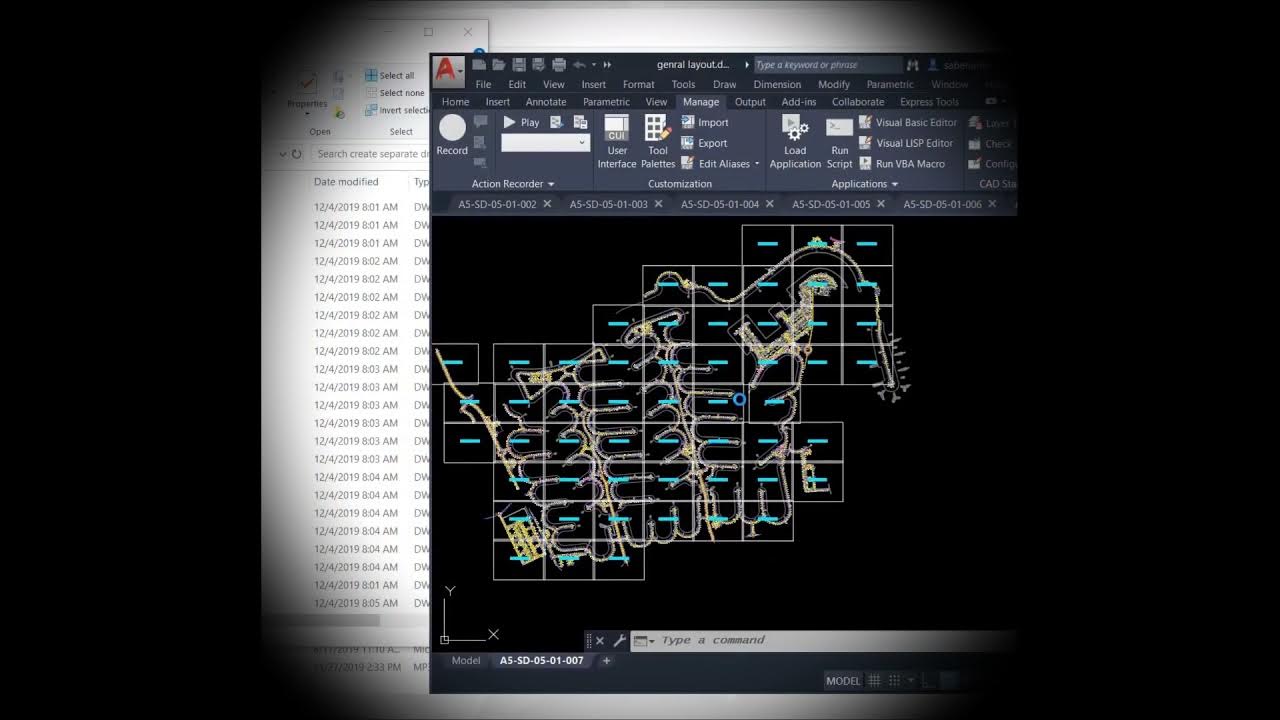Image resolution: width=1280 pixels, height=720 pixels.
Task: Click Import customization button
Action: tap(705, 122)
